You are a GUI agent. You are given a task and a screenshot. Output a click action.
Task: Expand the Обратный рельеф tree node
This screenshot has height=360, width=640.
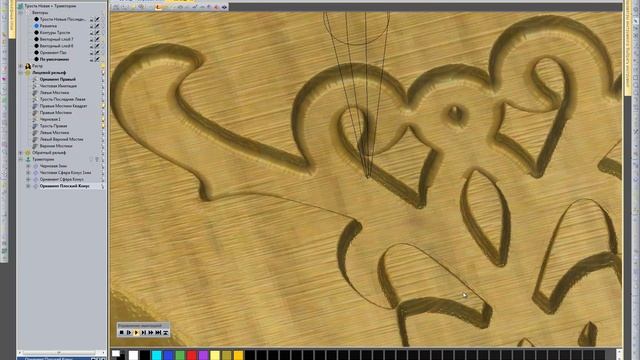coord(20,152)
